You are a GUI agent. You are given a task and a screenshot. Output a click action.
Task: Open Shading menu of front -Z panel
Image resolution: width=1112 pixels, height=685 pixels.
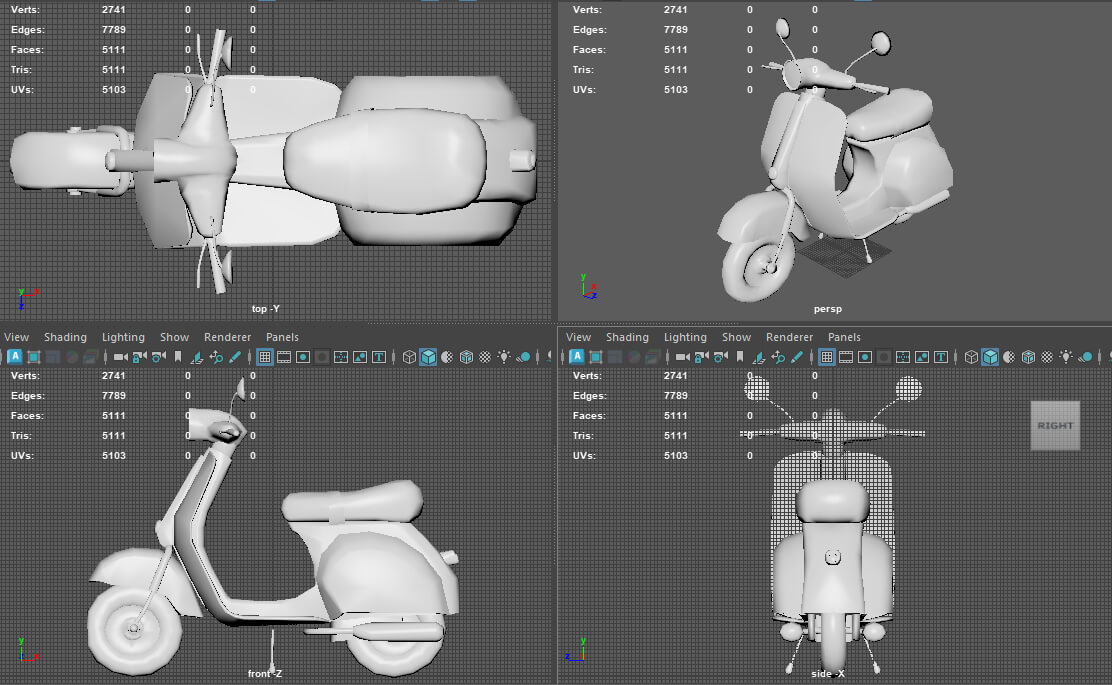pos(65,337)
